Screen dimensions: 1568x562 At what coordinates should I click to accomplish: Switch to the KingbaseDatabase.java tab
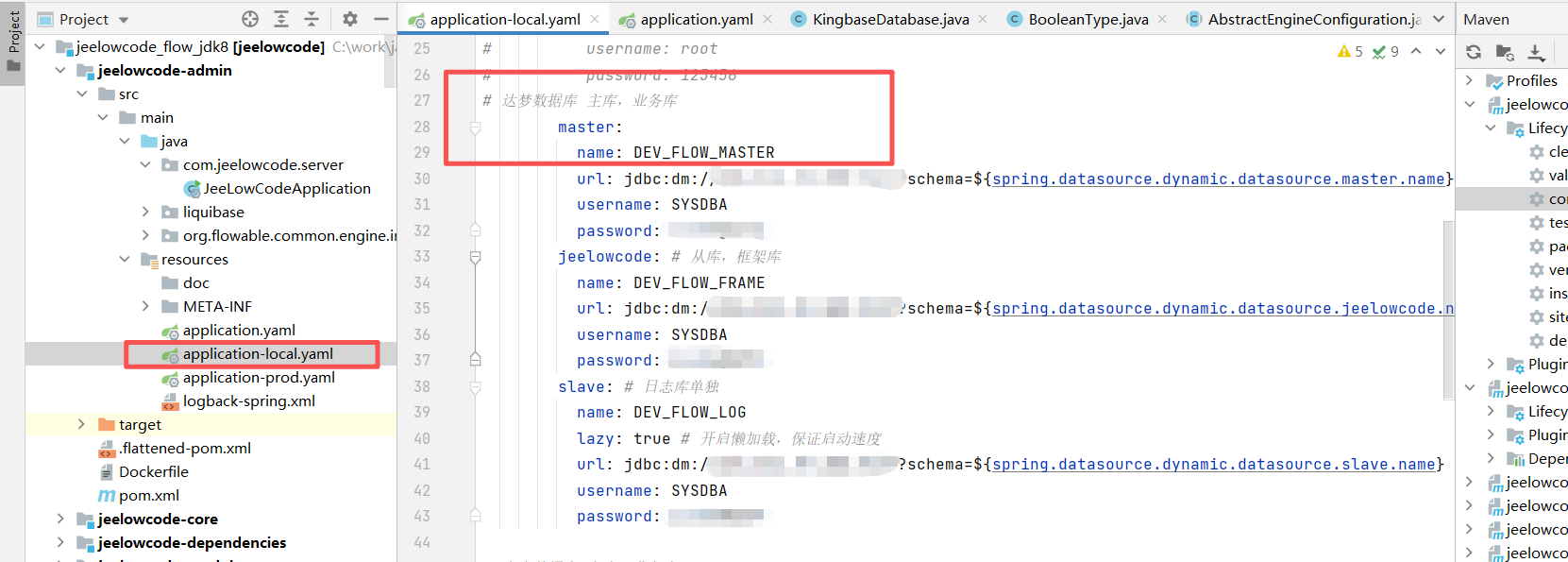(x=889, y=19)
